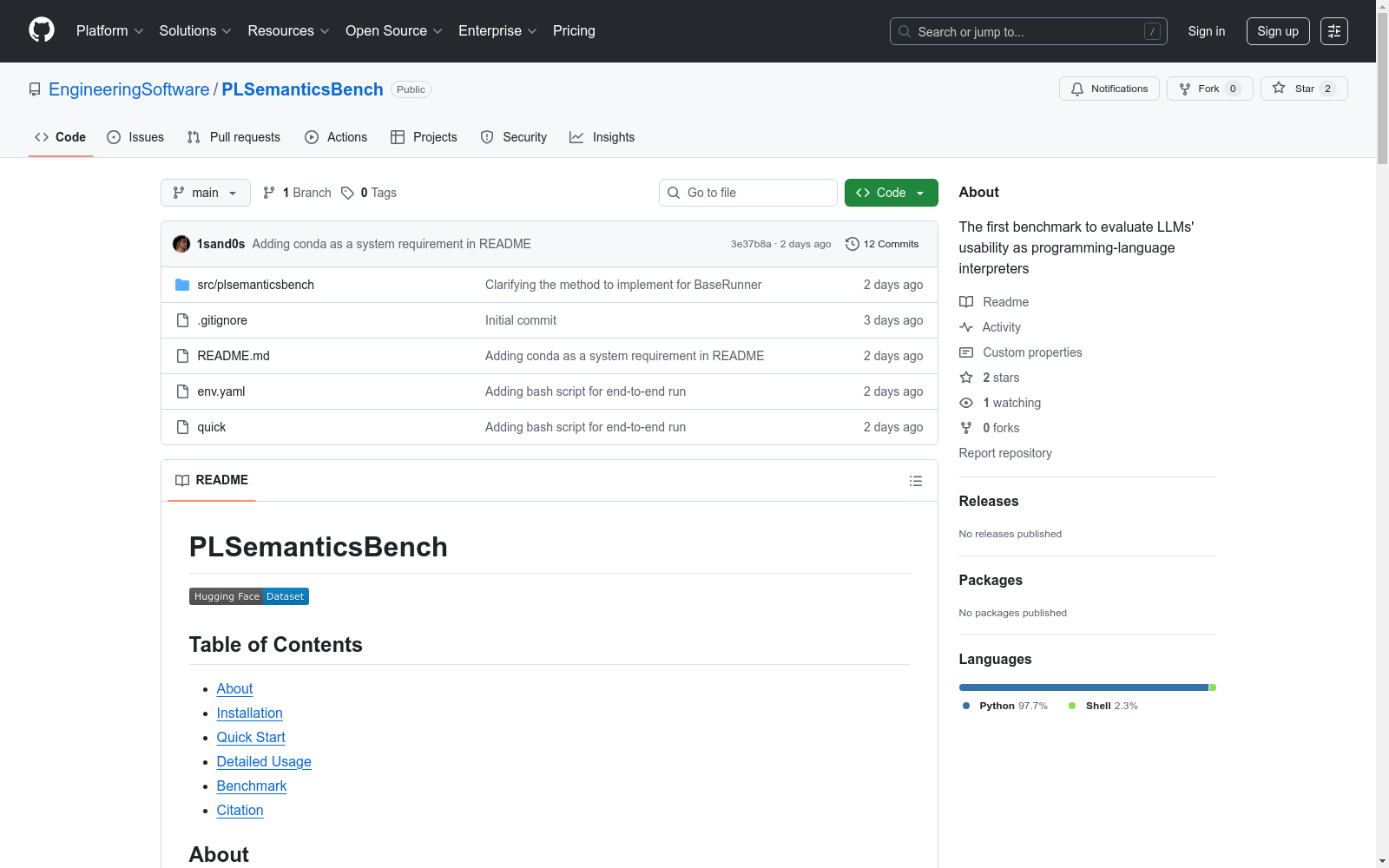1389x868 pixels.
Task: Switch to the Insights tab
Action: 602,137
